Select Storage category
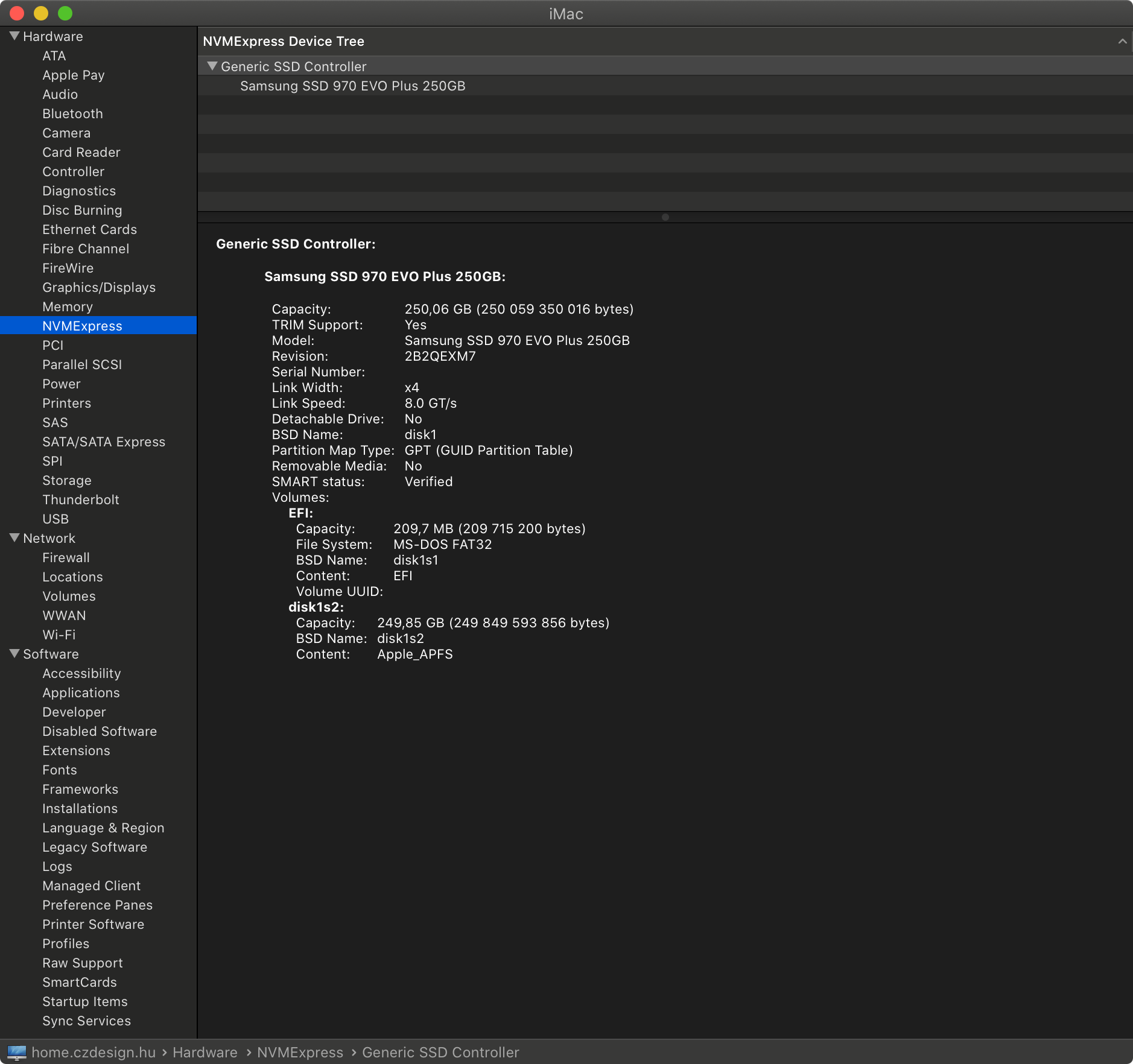Viewport: 1133px width, 1064px height. click(67, 480)
